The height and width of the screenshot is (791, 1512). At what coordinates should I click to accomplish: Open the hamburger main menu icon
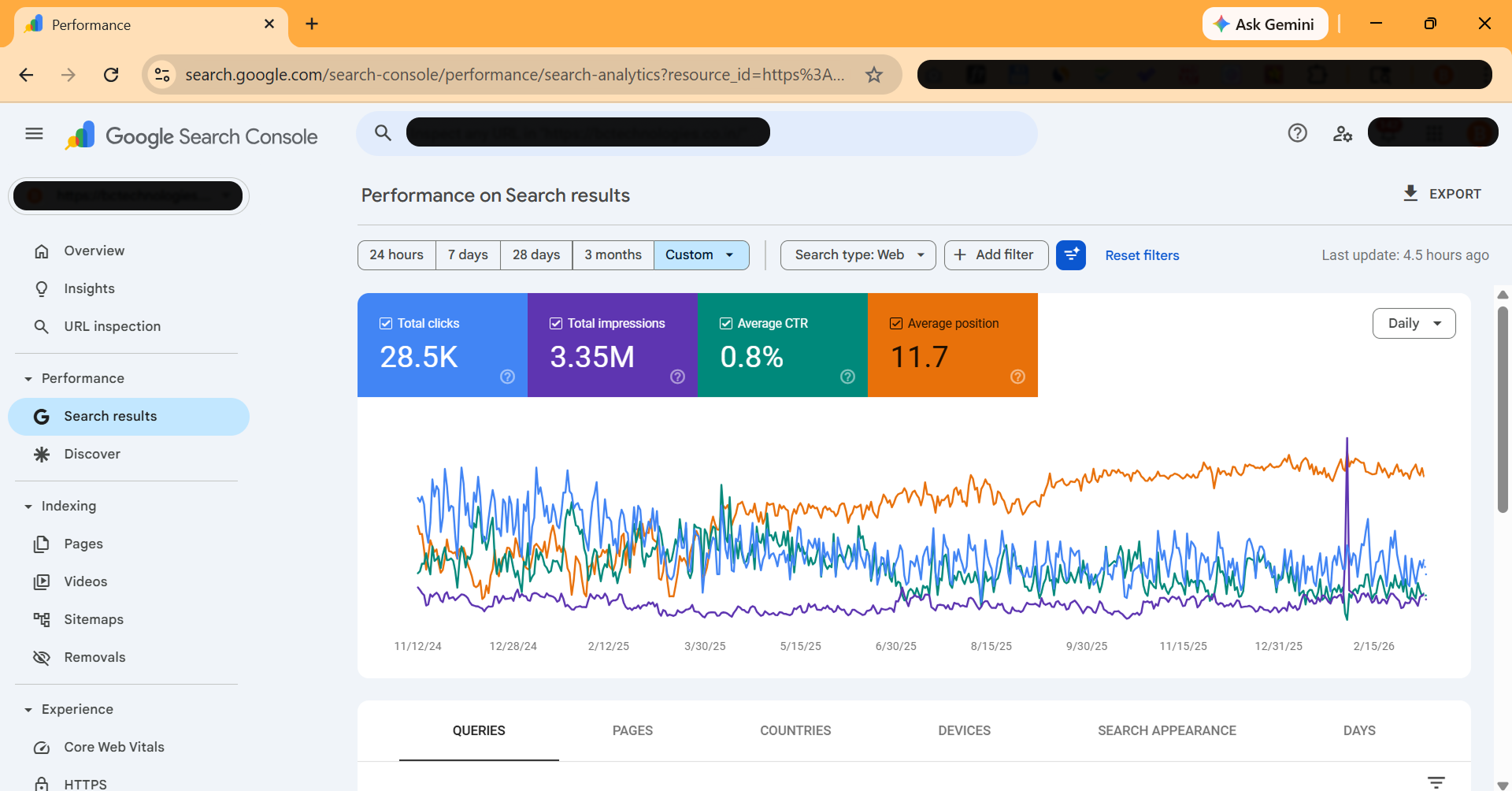pos(34,134)
